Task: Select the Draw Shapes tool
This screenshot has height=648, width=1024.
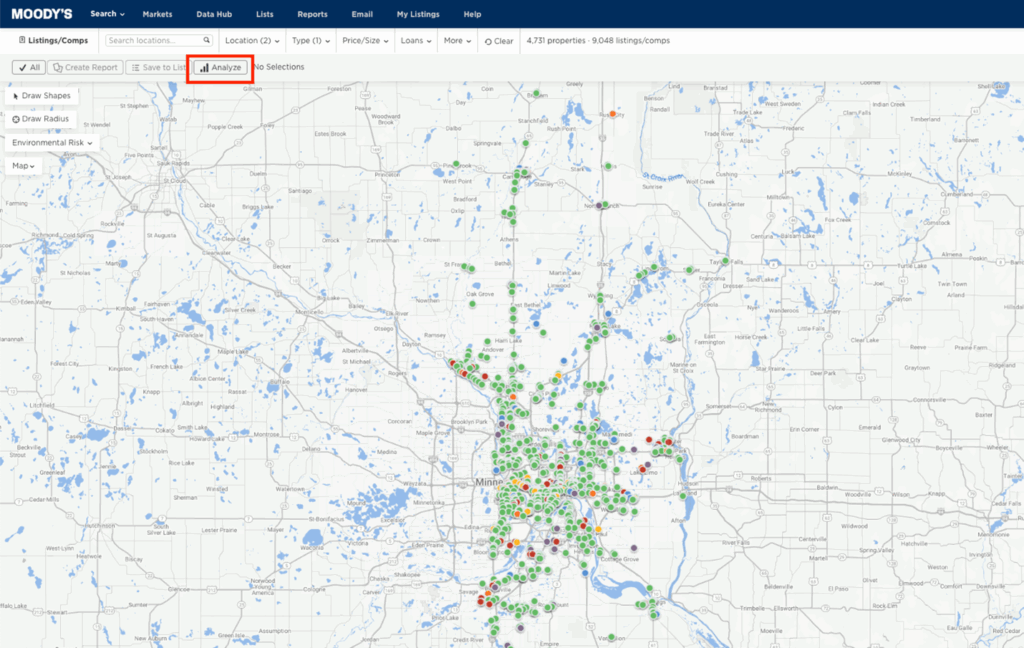Action: point(41,95)
